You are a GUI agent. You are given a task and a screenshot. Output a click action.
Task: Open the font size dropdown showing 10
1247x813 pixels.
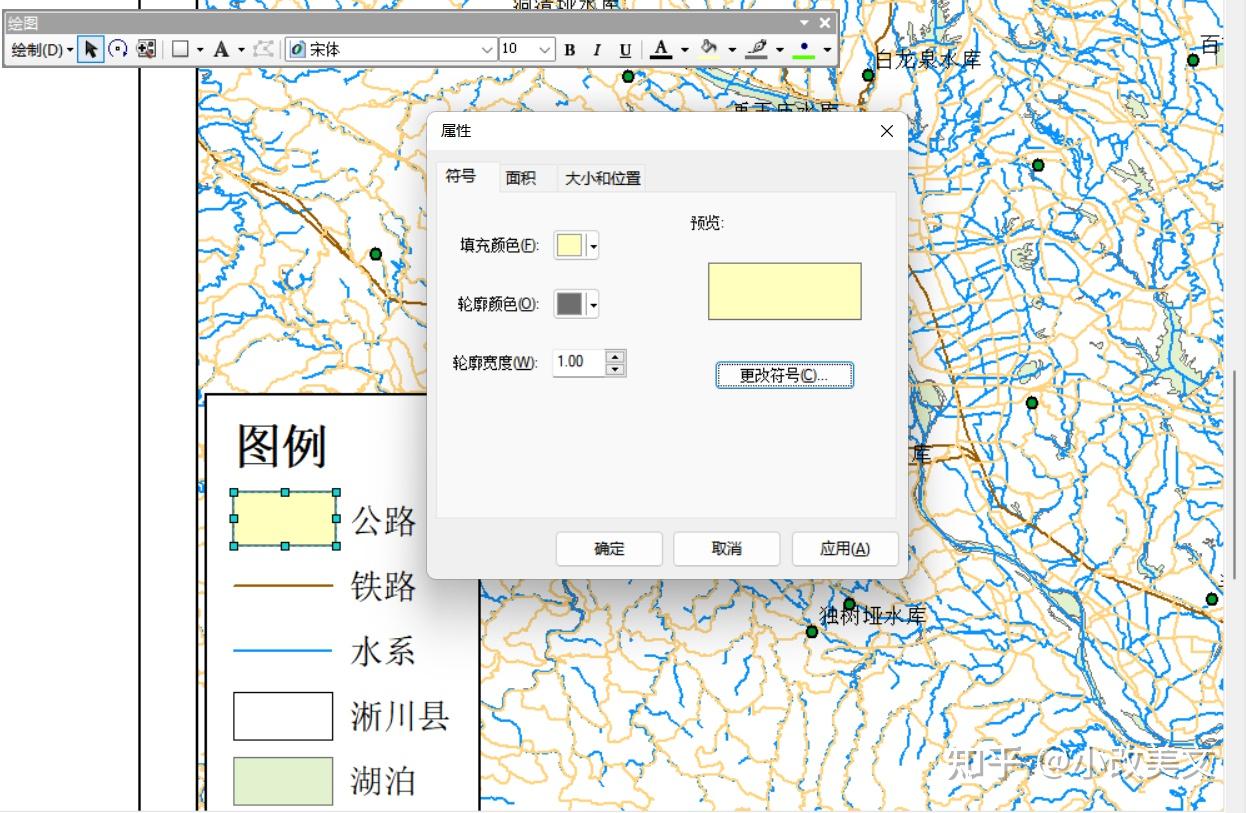(525, 48)
